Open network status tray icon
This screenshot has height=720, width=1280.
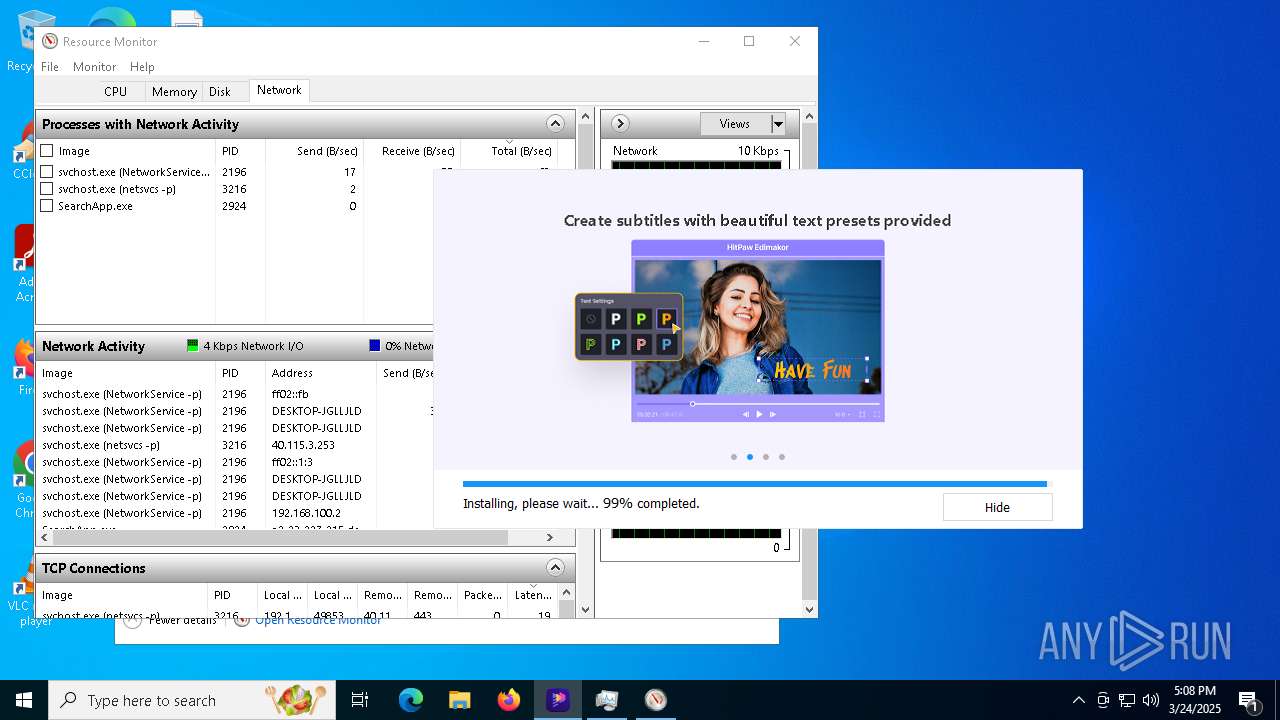[1127, 700]
